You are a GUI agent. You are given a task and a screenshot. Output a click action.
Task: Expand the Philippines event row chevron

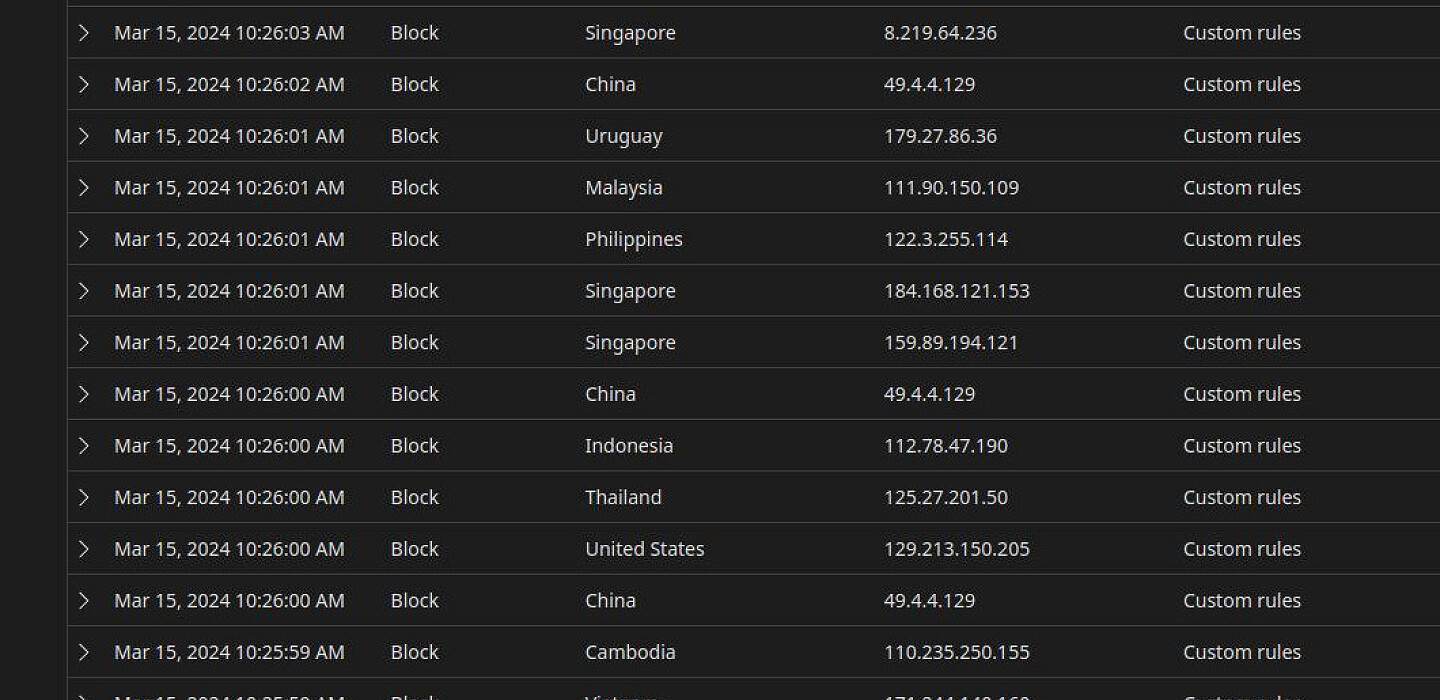(x=84, y=240)
